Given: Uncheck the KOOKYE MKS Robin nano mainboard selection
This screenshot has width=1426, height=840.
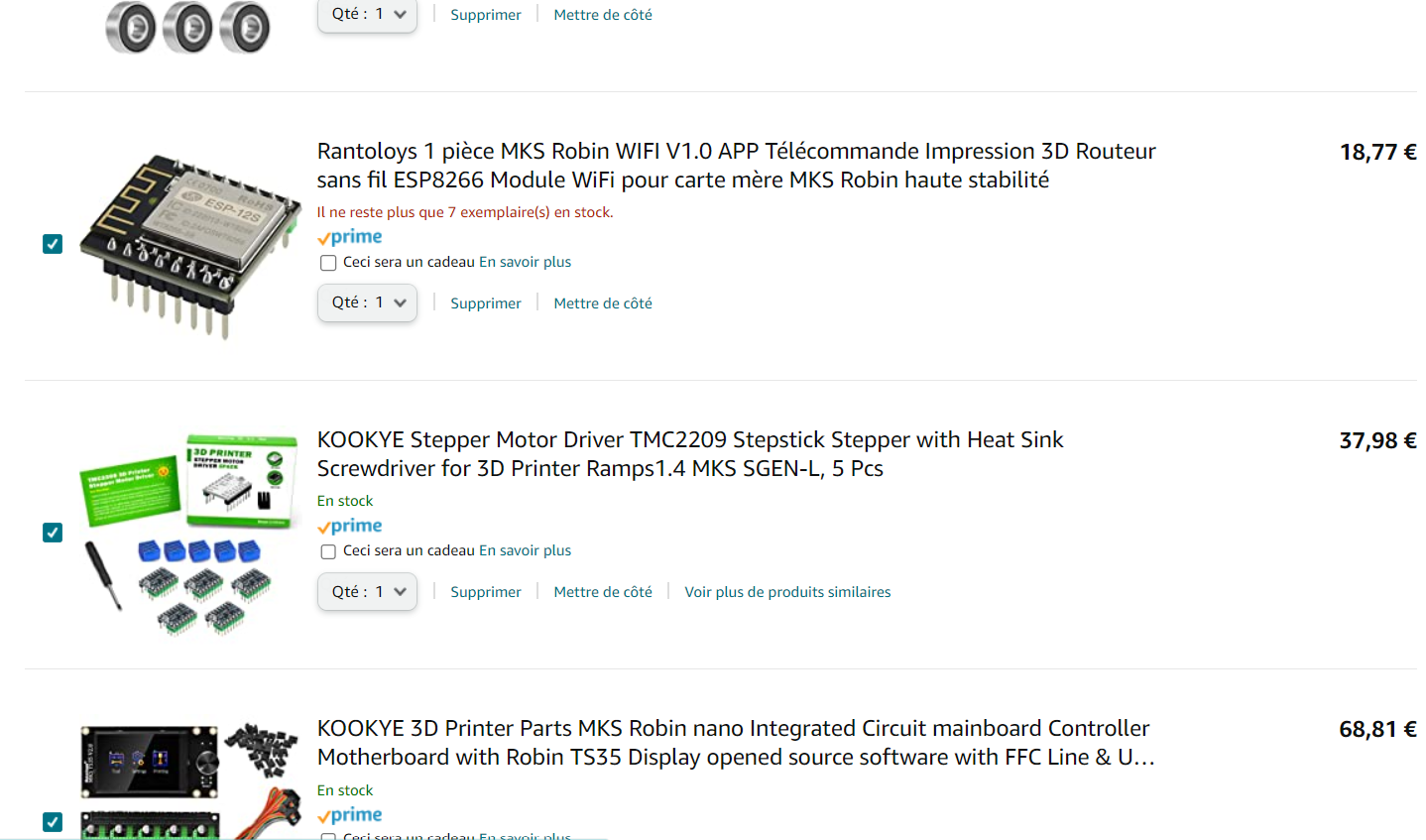Looking at the screenshot, I should [x=53, y=822].
